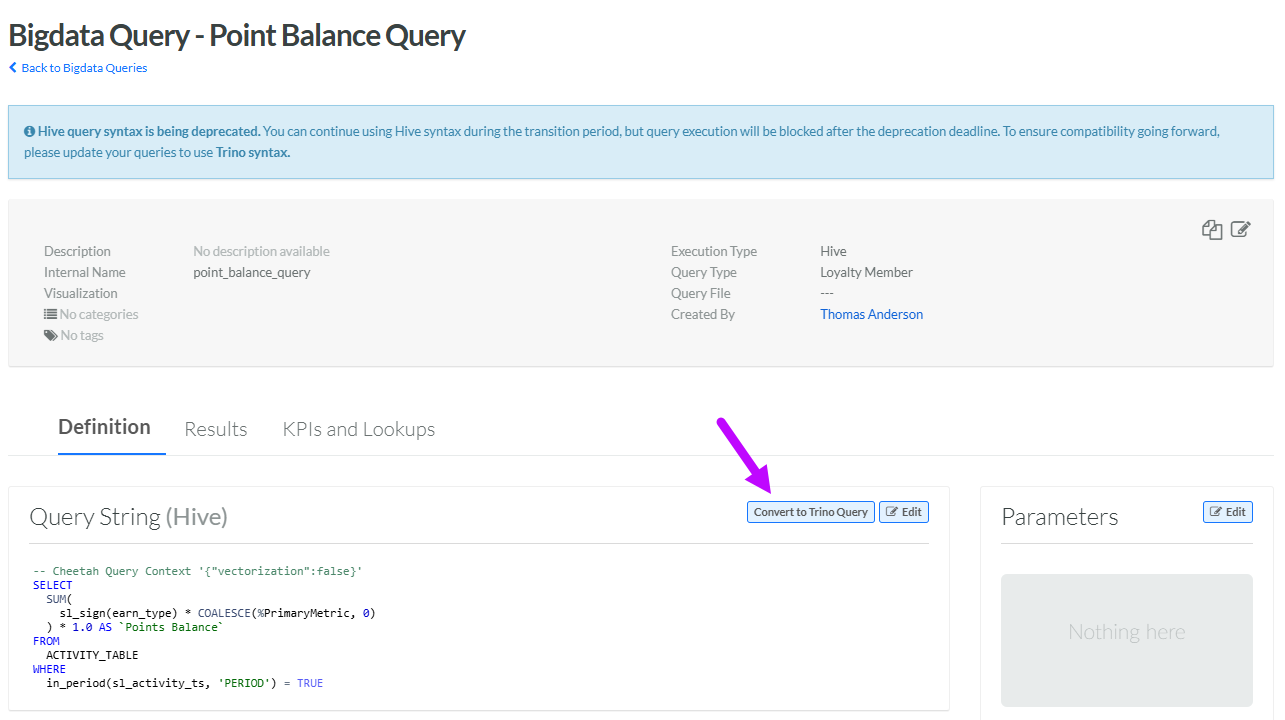Image resolution: width=1285 pixels, height=720 pixels.
Task: Click the point_balance_query internal name
Action: pyautogui.click(x=252, y=272)
